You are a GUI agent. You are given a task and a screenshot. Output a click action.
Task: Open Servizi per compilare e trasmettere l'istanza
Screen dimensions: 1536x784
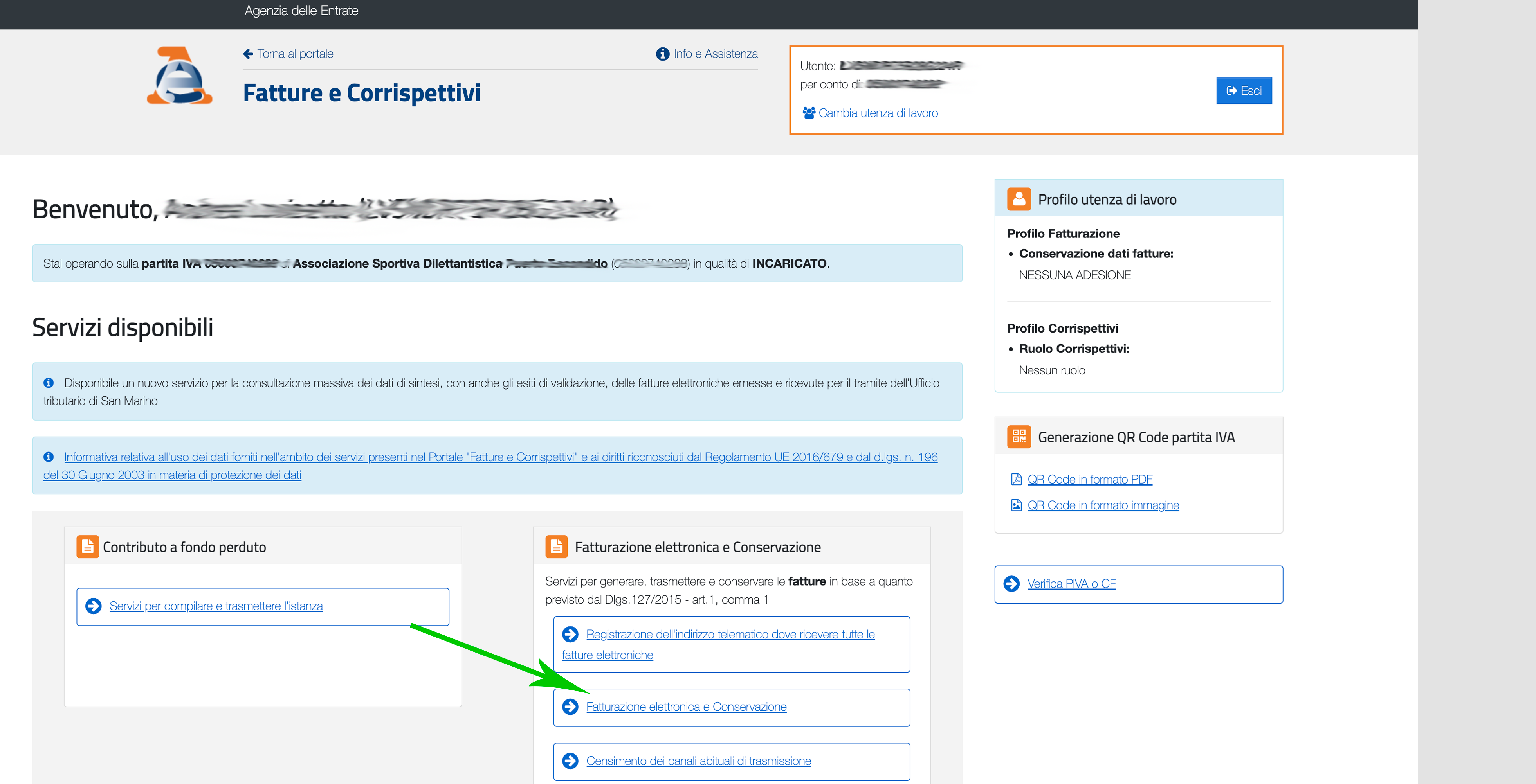(x=216, y=606)
